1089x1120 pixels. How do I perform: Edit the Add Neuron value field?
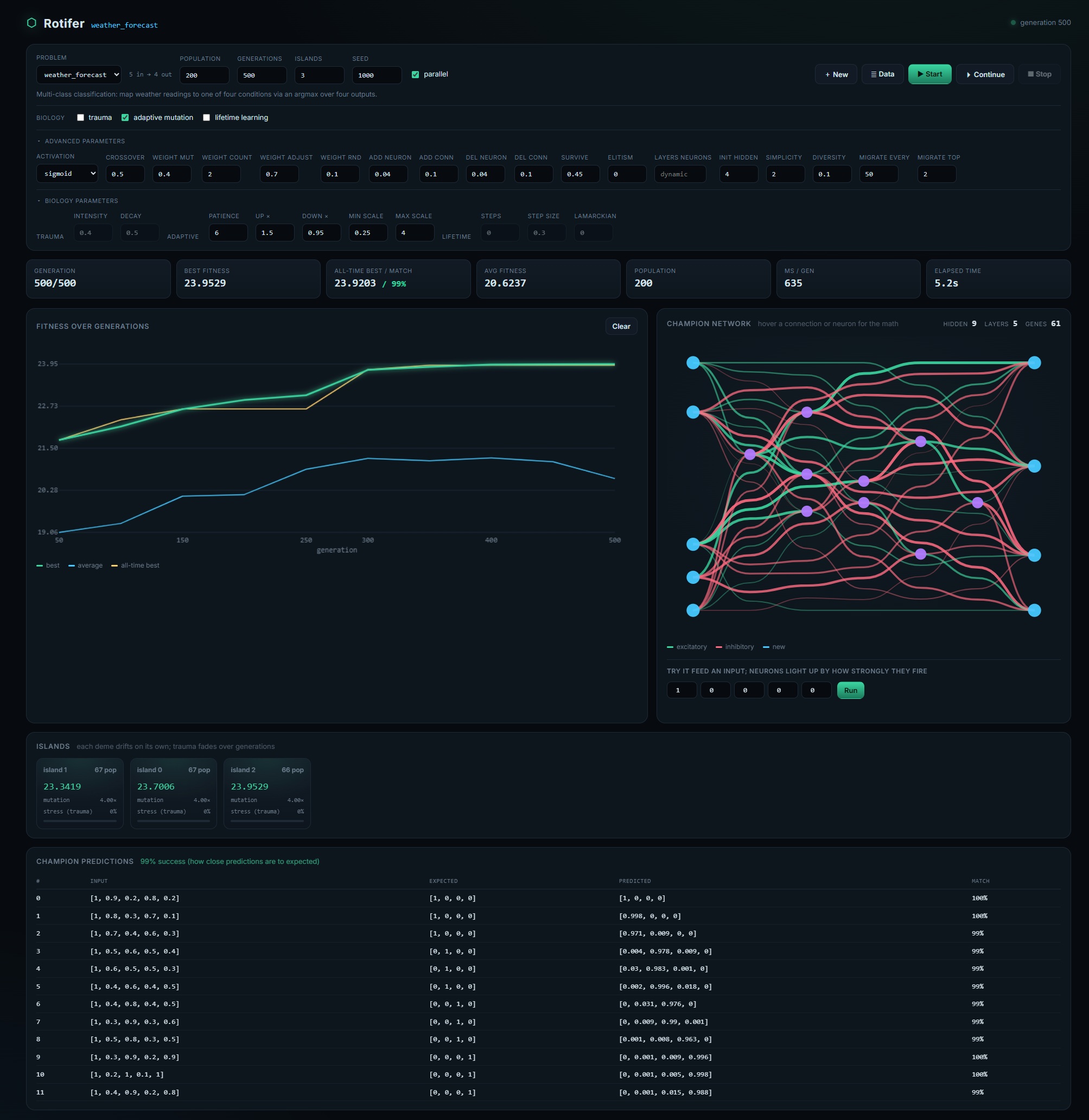[x=389, y=174]
